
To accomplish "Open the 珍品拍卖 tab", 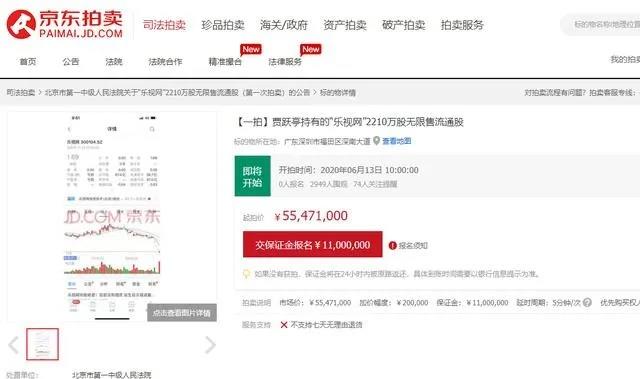I will coord(223,25).
